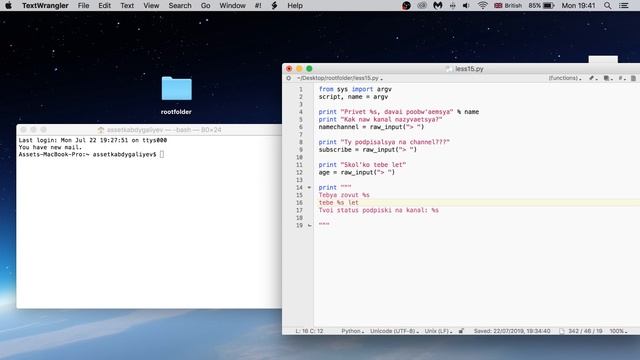Screen dimensions: 640x360
Task: Click the namechannel = raw_input line
Action: pyautogui.click(x=371, y=127)
